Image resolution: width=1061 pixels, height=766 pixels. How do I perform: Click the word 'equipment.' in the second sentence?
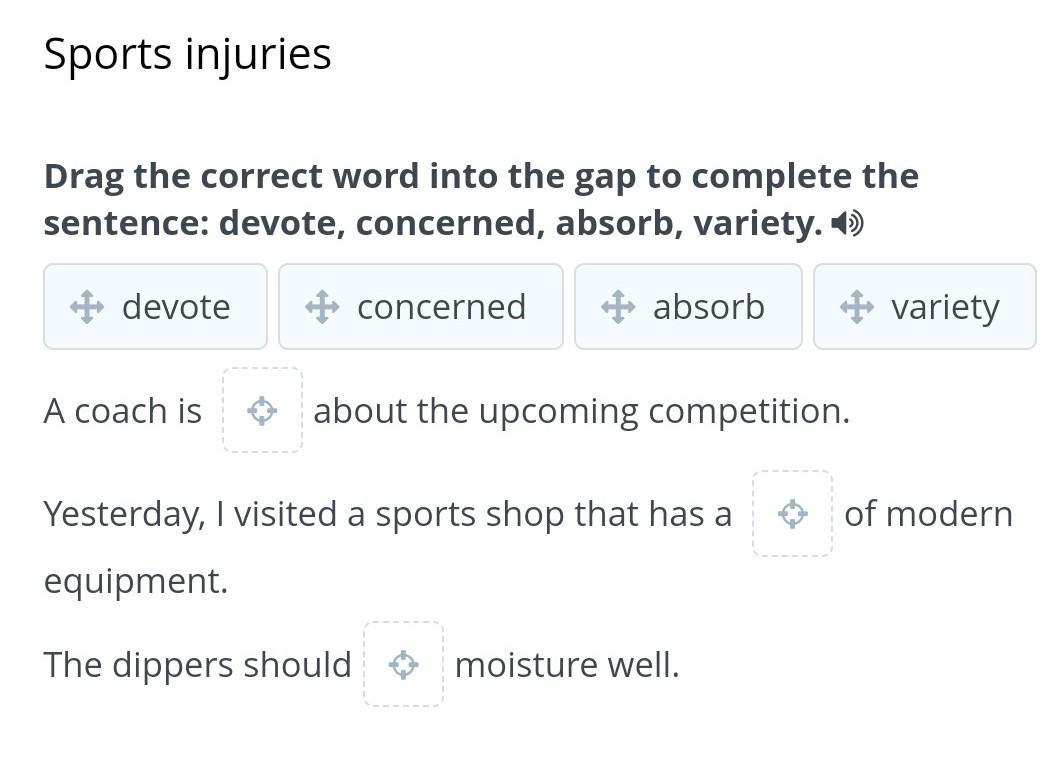point(136,581)
